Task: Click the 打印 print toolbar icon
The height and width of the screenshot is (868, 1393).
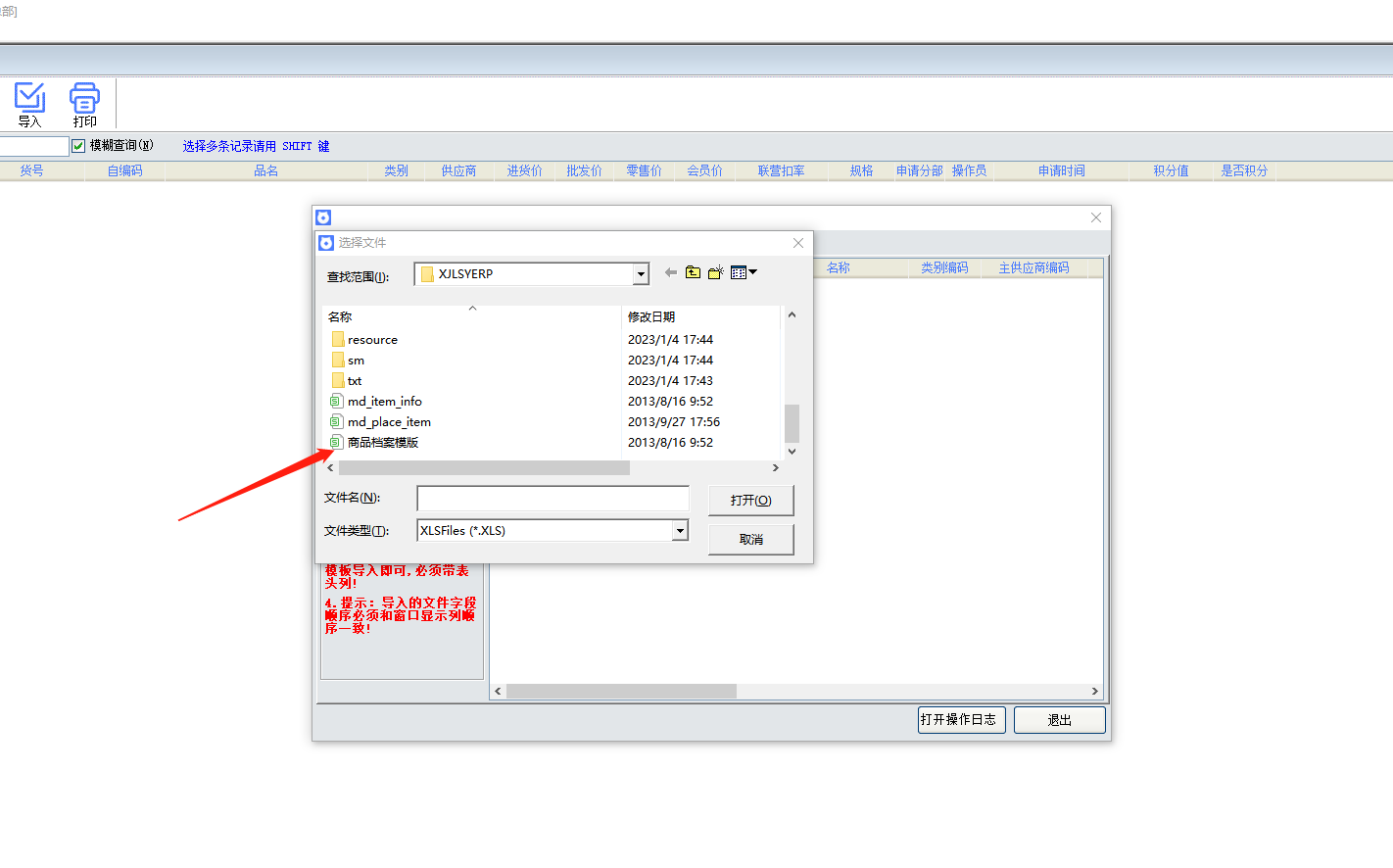Action: (84, 105)
